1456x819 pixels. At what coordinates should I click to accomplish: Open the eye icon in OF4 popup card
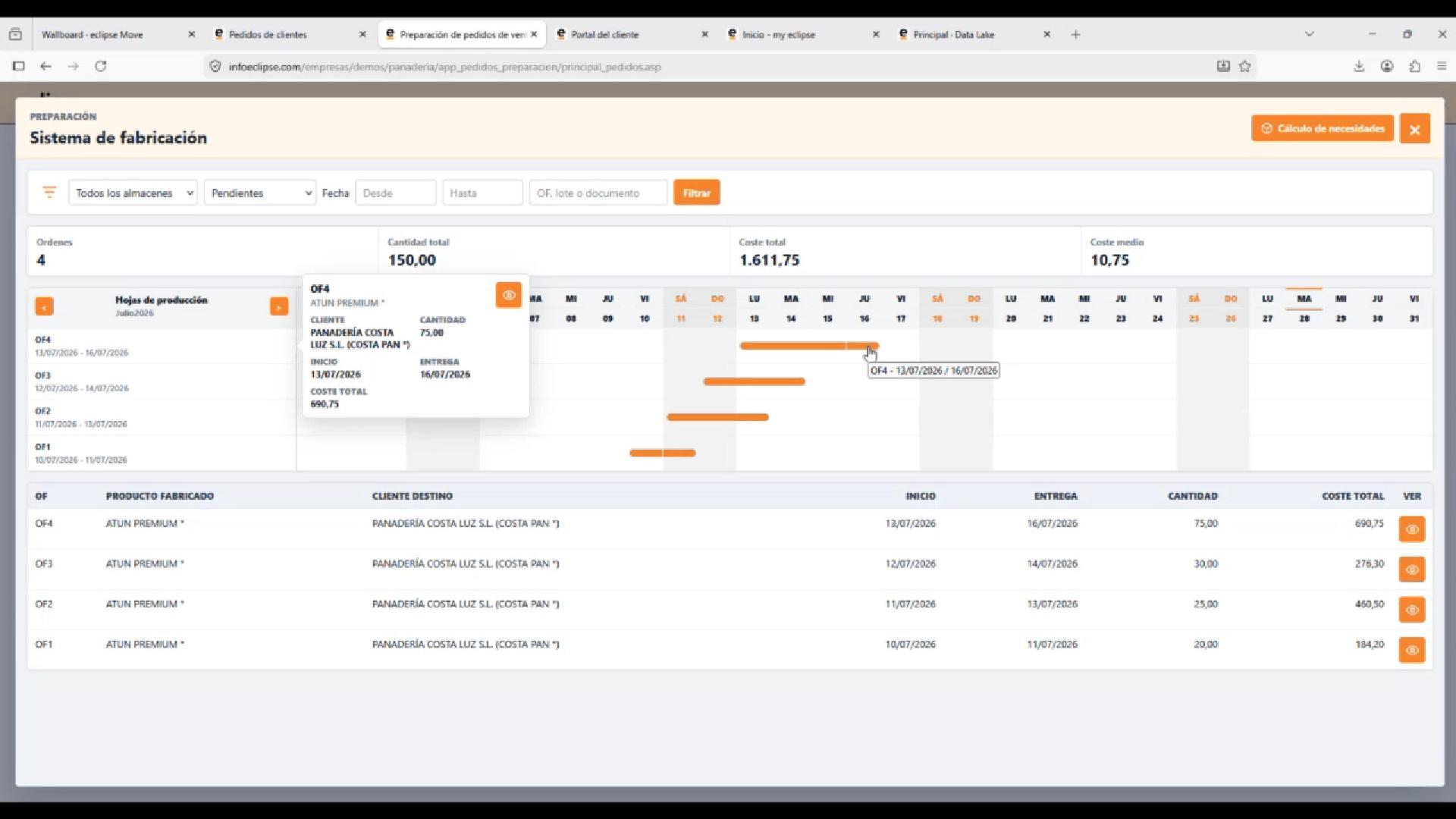(x=509, y=295)
